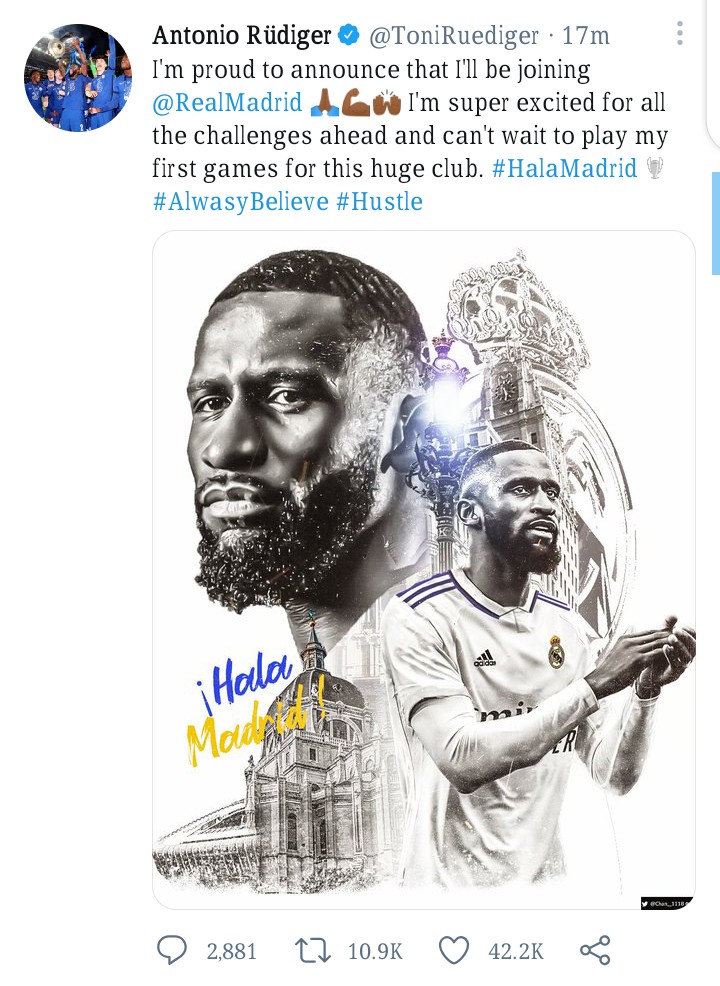View the 2,881 replies count
The width and height of the screenshot is (720, 986).
point(231,951)
